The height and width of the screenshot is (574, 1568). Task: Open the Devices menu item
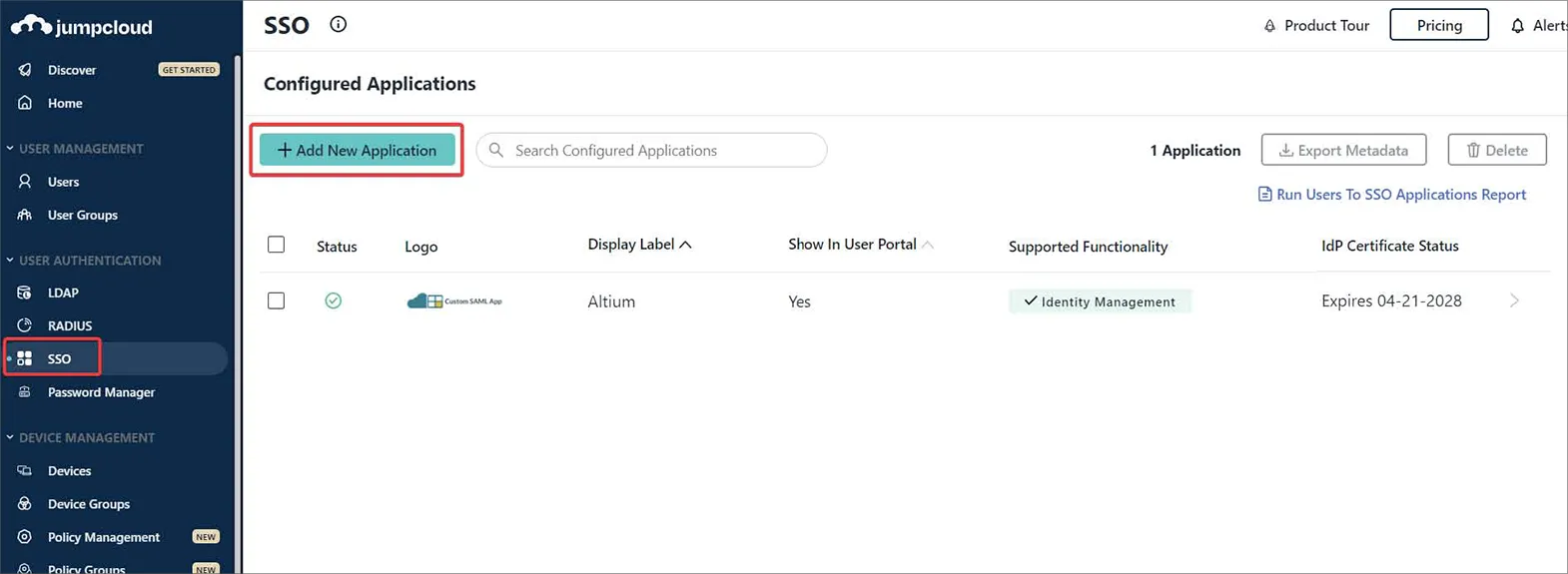(69, 470)
